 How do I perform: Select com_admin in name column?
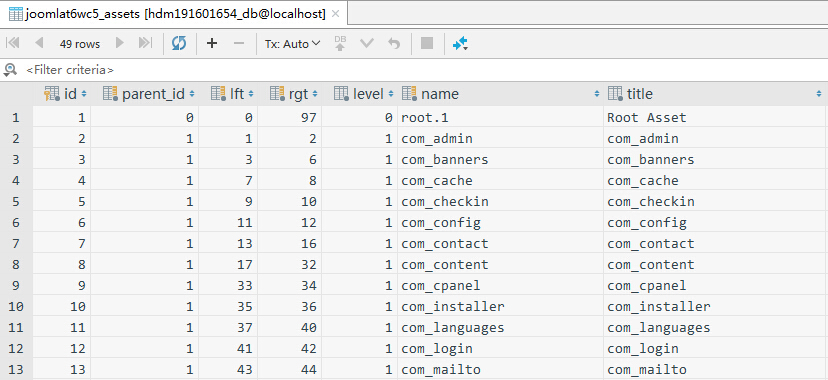[x=500, y=138]
